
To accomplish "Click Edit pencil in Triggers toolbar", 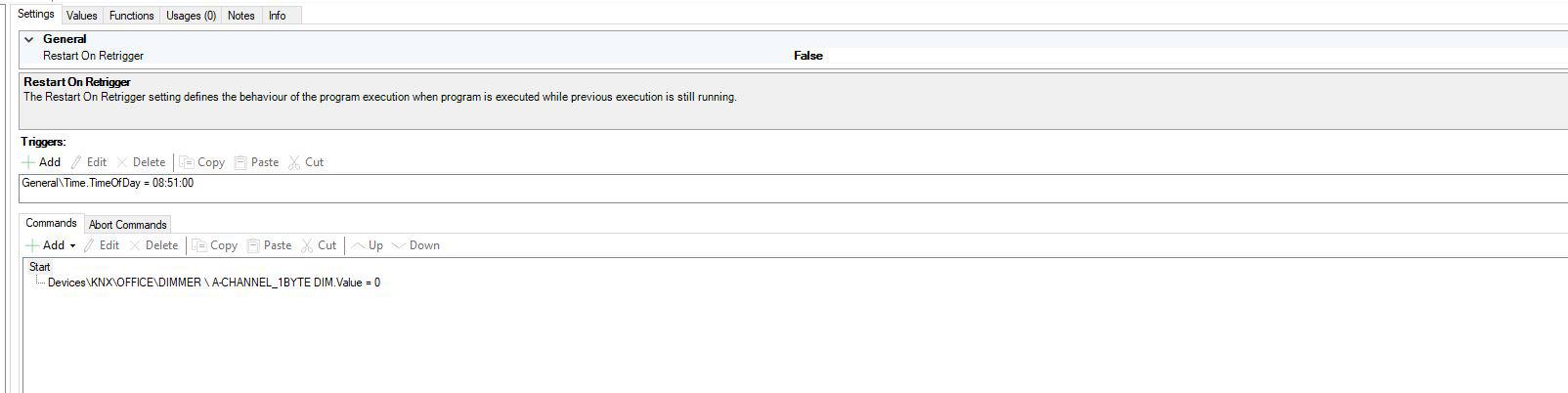I will point(76,162).
